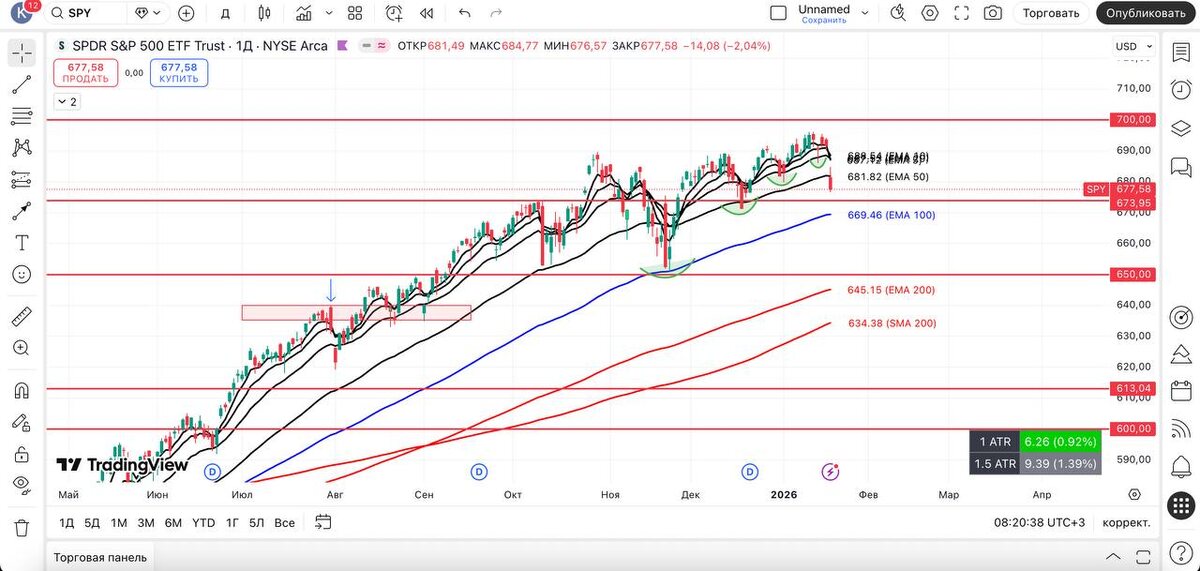
Task: Create an alert with the clock-plus icon
Action: click(x=394, y=13)
